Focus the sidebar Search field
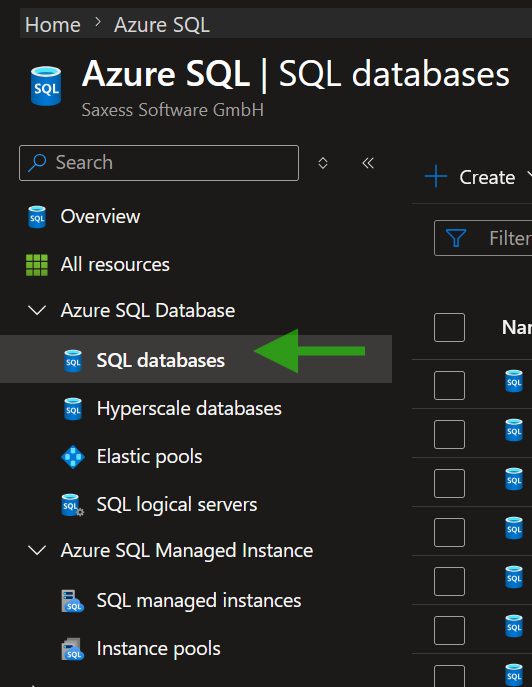This screenshot has width=532, height=687. pyautogui.click(x=159, y=163)
